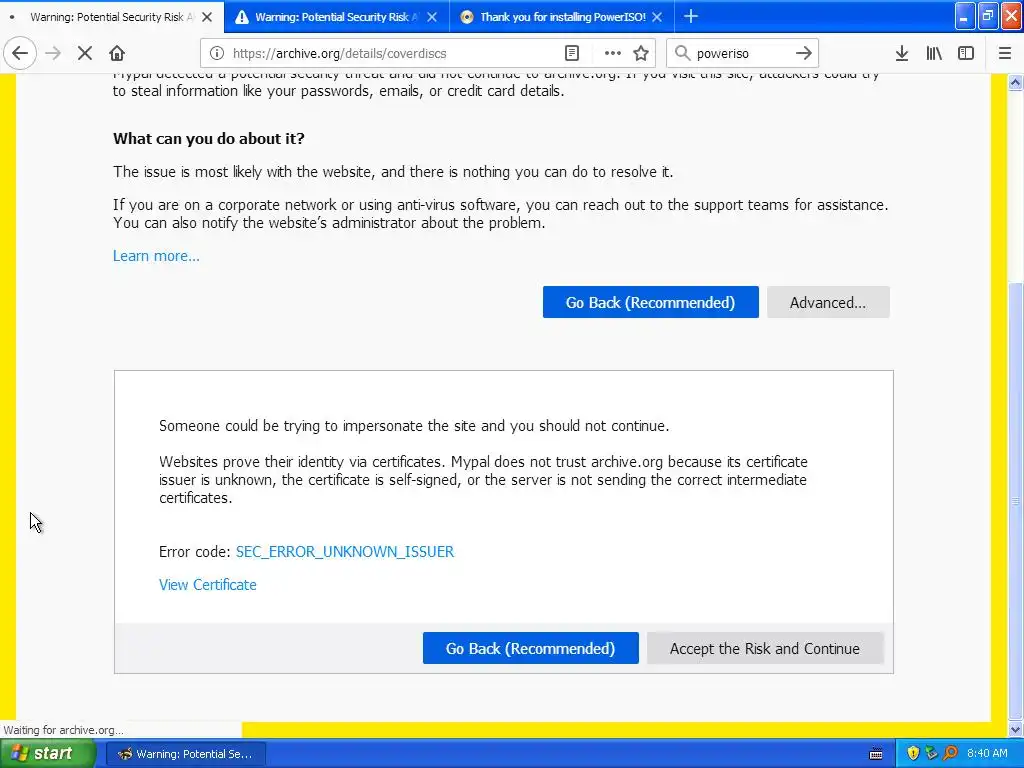Open the hamburger application menu
The width and height of the screenshot is (1024, 768).
point(1005,54)
